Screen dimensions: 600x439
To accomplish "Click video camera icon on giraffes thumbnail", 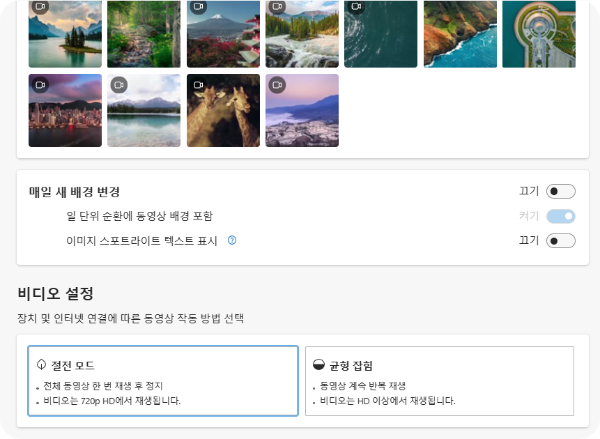I will (198, 85).
